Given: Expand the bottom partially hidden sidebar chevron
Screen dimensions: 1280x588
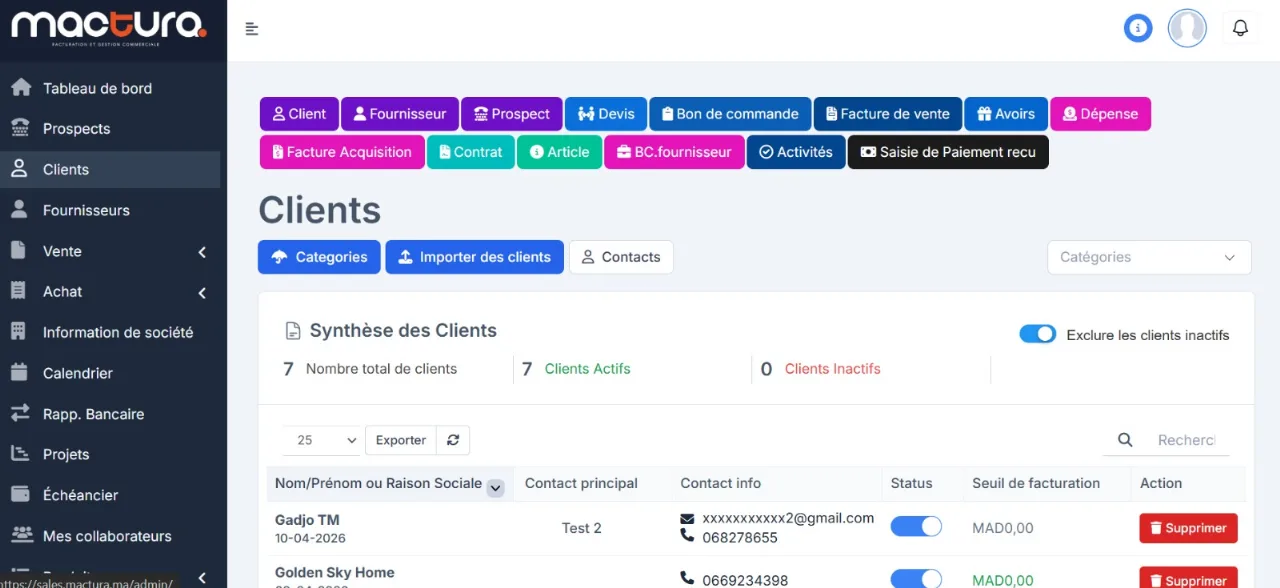Looking at the screenshot, I should tap(202, 578).
